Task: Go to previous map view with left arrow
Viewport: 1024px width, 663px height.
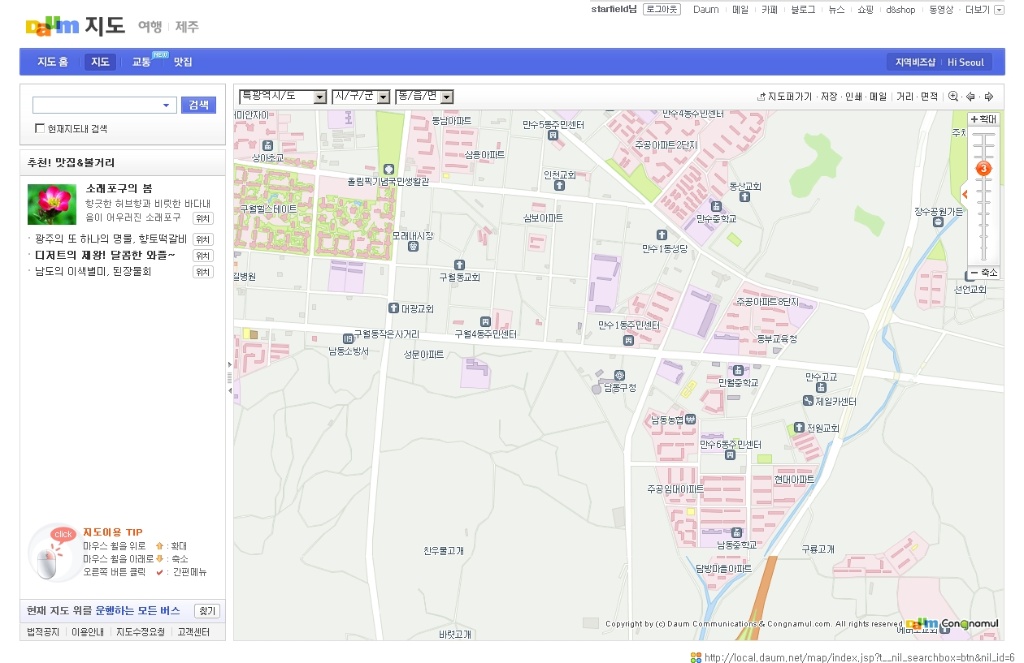Action: pos(970,97)
